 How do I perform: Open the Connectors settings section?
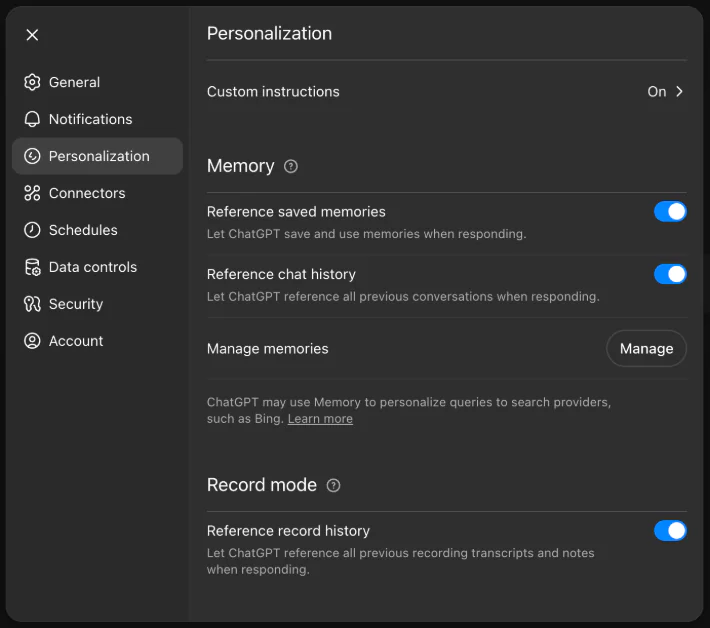[87, 193]
